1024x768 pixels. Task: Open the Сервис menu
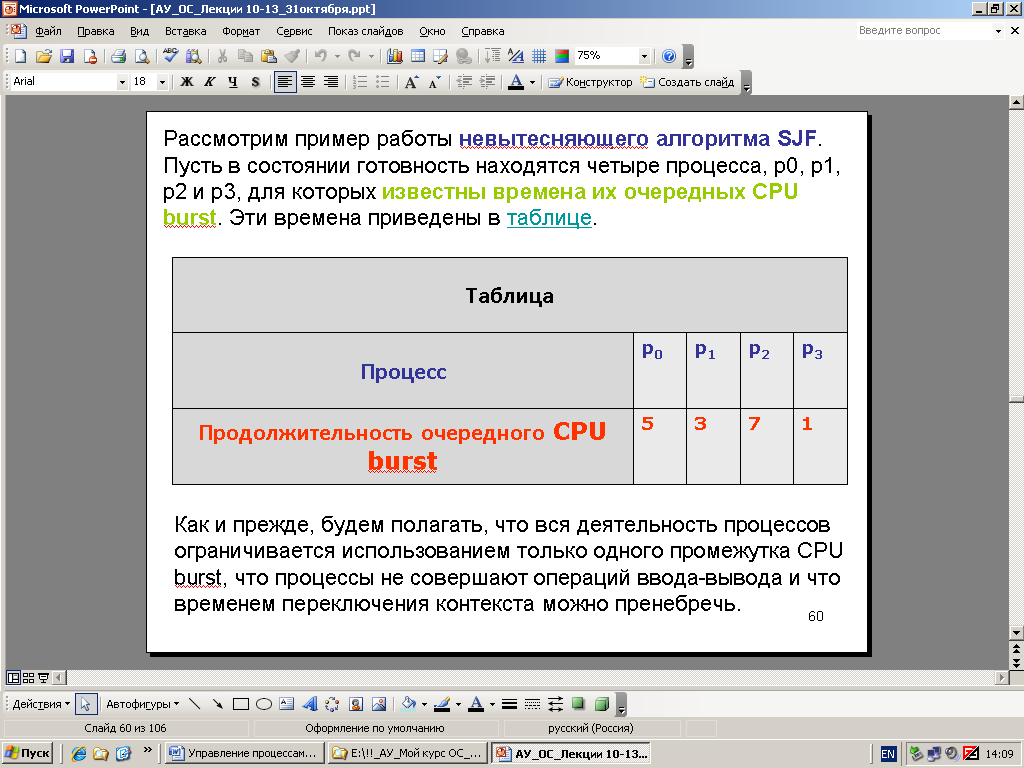click(294, 31)
